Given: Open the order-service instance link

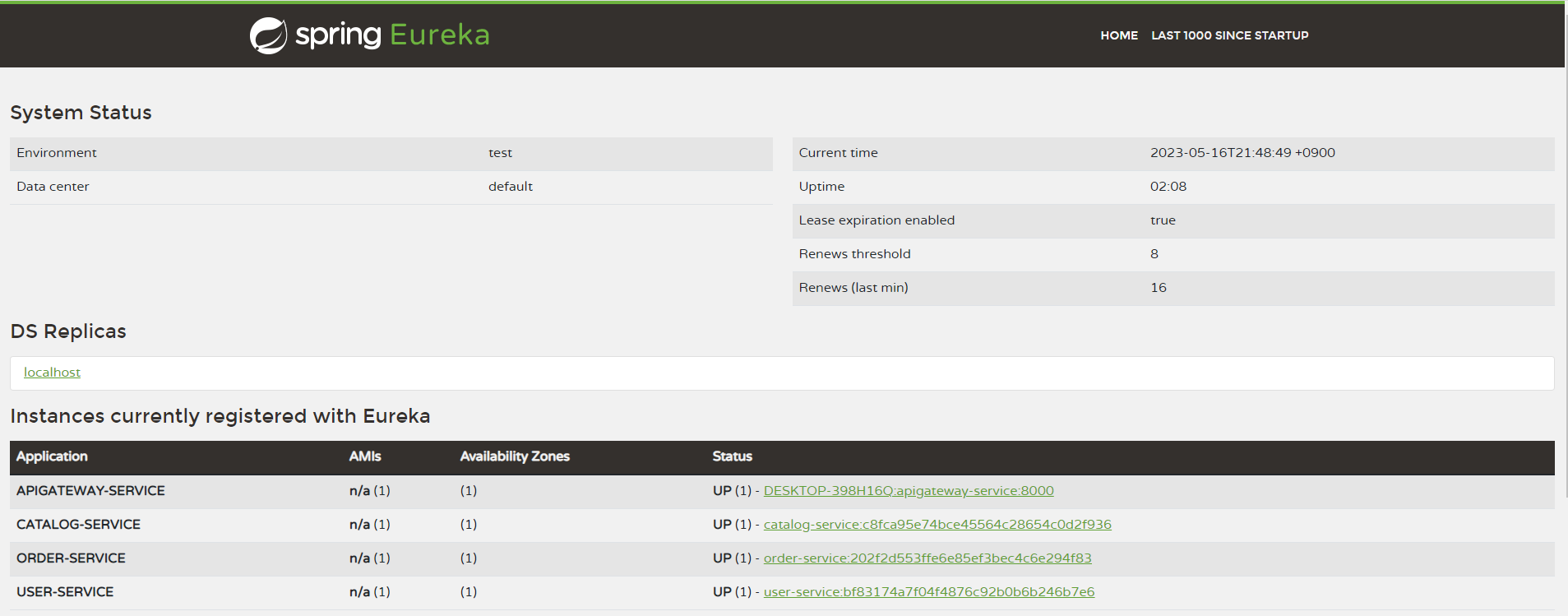Looking at the screenshot, I should tap(927, 558).
